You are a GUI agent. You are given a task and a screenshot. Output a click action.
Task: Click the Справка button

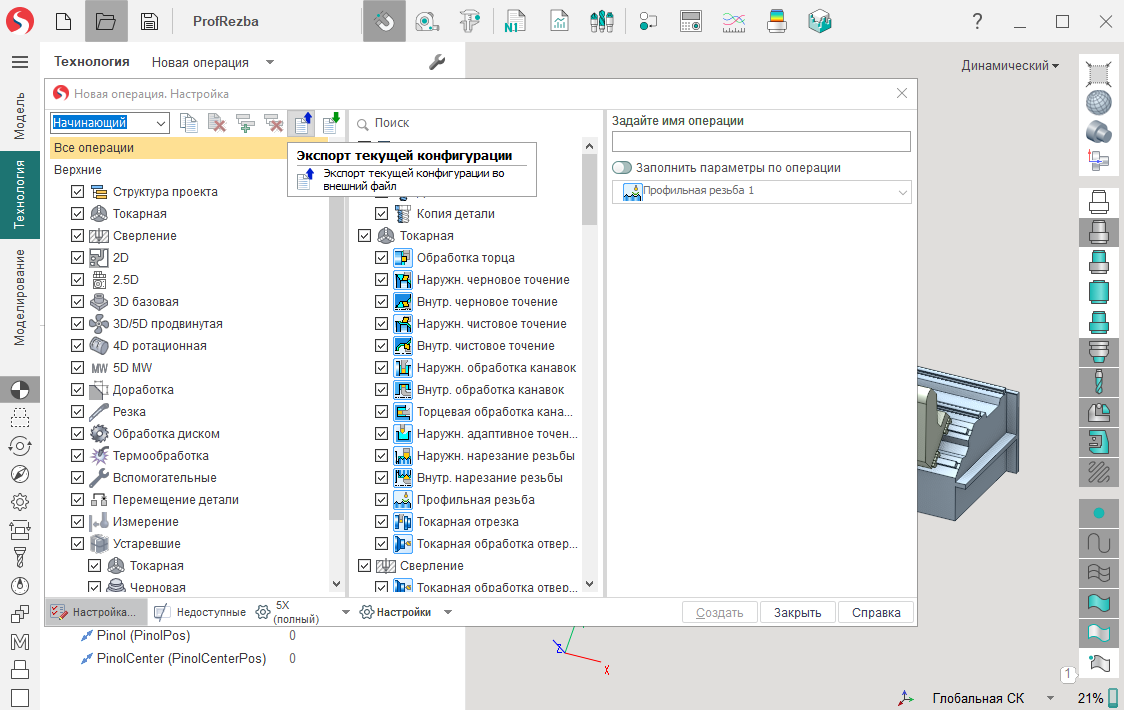click(x=876, y=613)
